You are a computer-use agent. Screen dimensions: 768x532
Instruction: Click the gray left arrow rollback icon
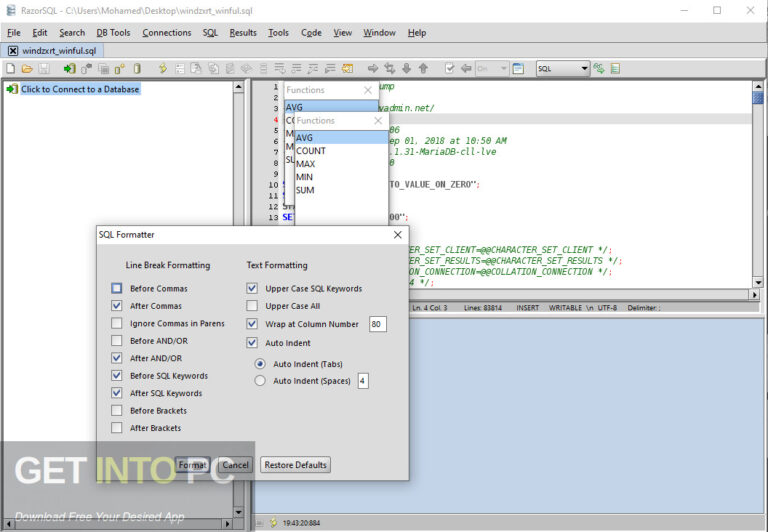click(x=466, y=69)
